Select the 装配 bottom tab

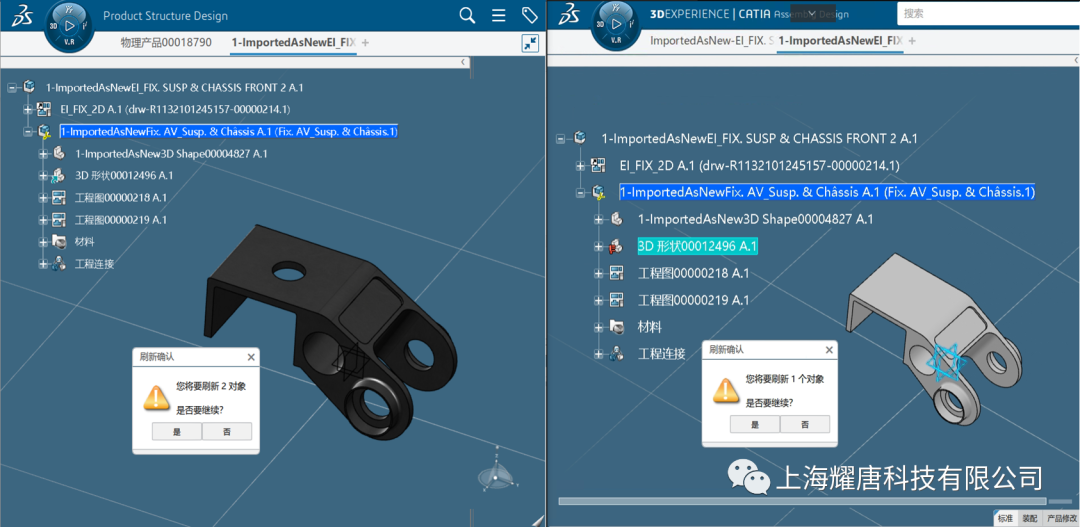(x=1029, y=518)
